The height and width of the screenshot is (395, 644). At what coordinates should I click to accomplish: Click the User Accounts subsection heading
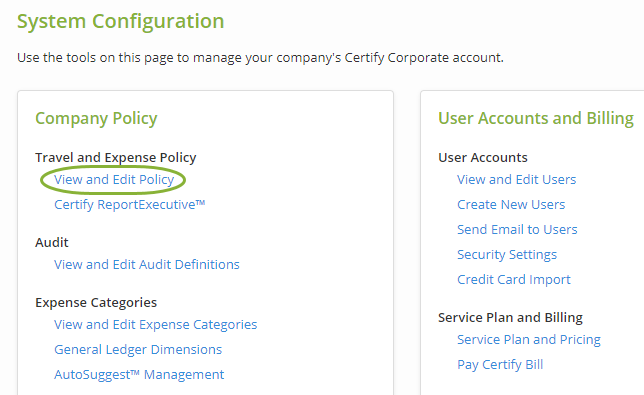(483, 157)
